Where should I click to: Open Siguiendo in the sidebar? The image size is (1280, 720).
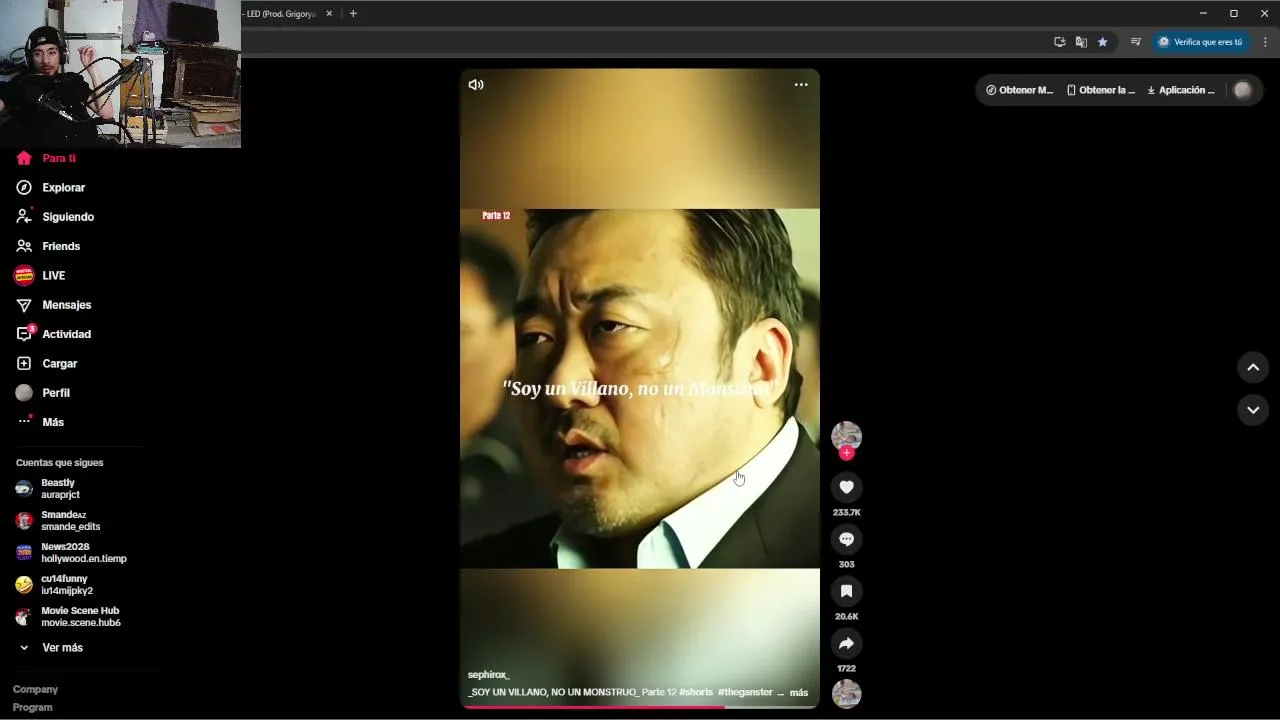(67, 217)
